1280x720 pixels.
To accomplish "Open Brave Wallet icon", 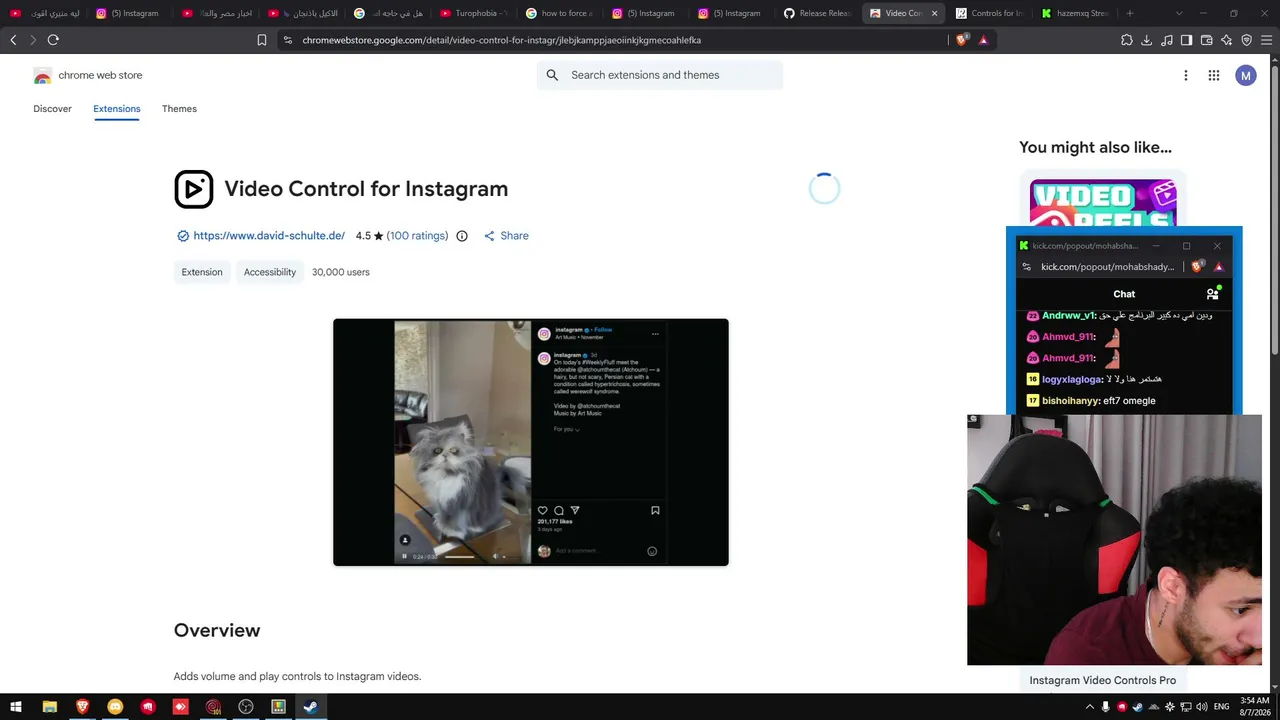I will click(x=1206, y=40).
